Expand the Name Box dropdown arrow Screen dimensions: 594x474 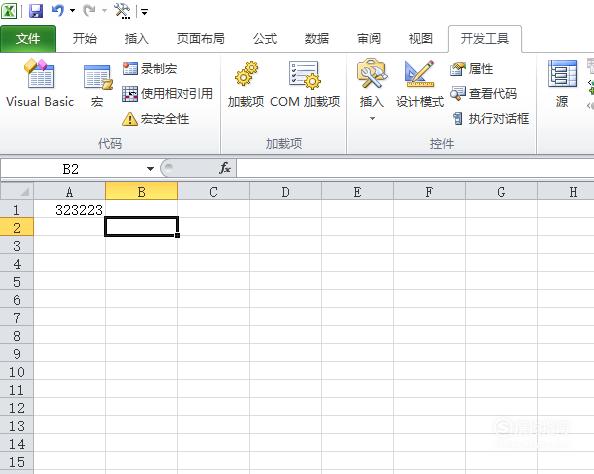pyautogui.click(x=150, y=169)
